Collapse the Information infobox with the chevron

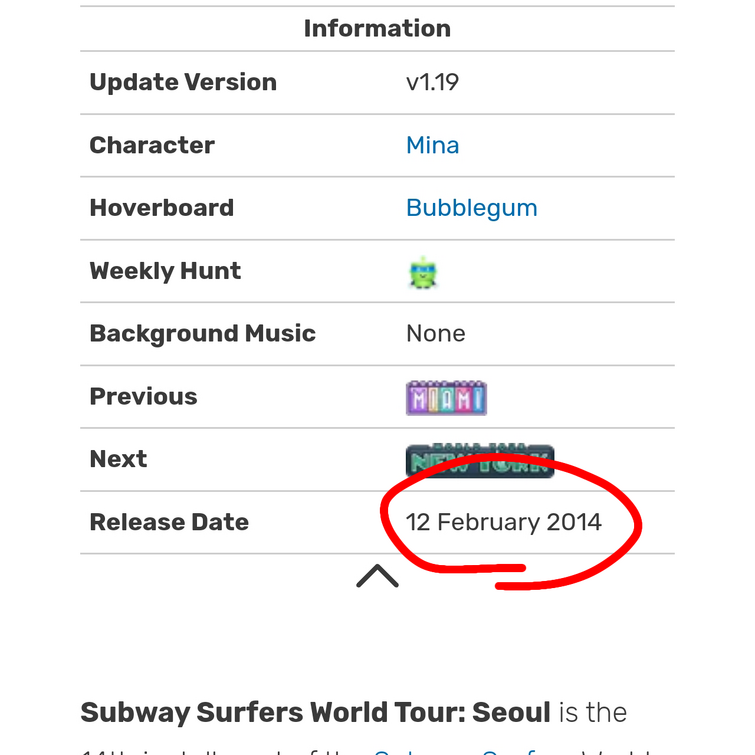click(377, 576)
